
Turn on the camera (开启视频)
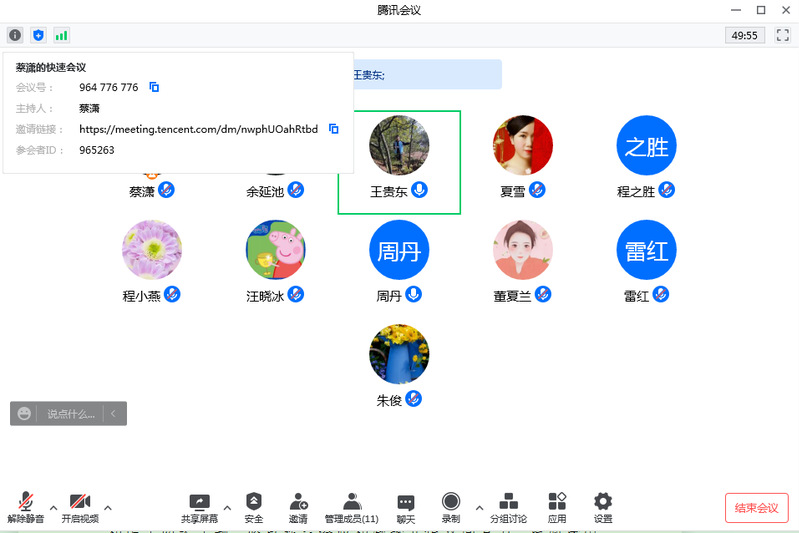click(80, 507)
